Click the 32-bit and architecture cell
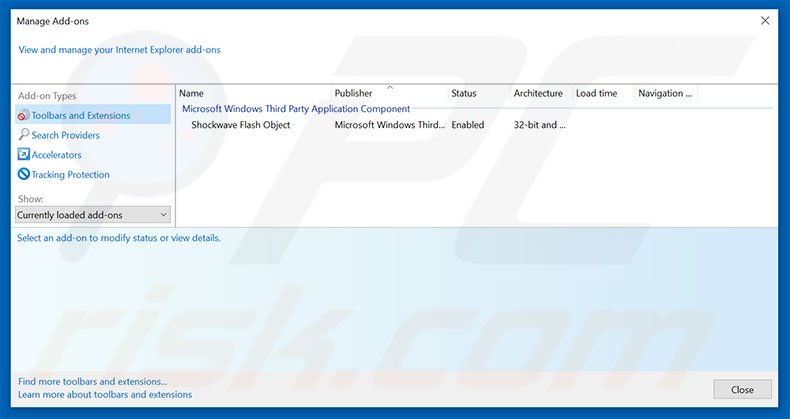The width and height of the screenshot is (790, 419). tap(540, 125)
